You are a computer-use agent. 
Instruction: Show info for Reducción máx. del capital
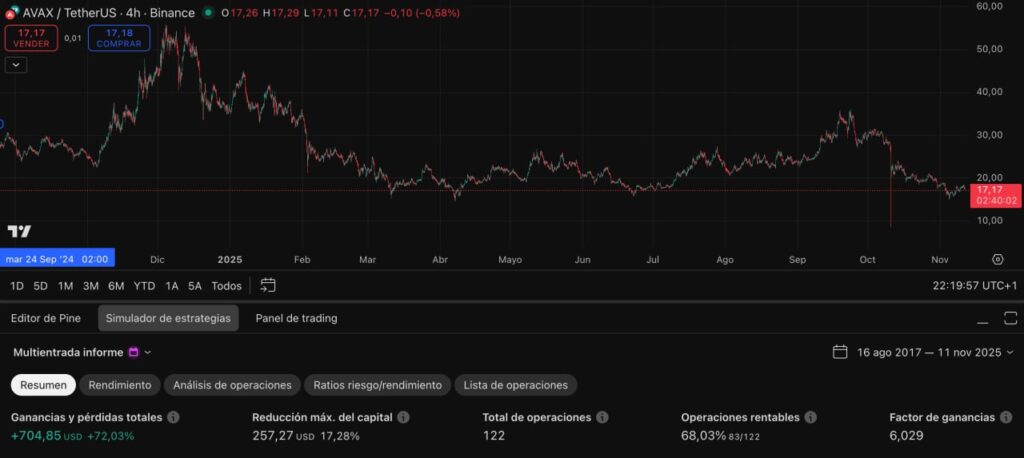[x=404, y=417]
